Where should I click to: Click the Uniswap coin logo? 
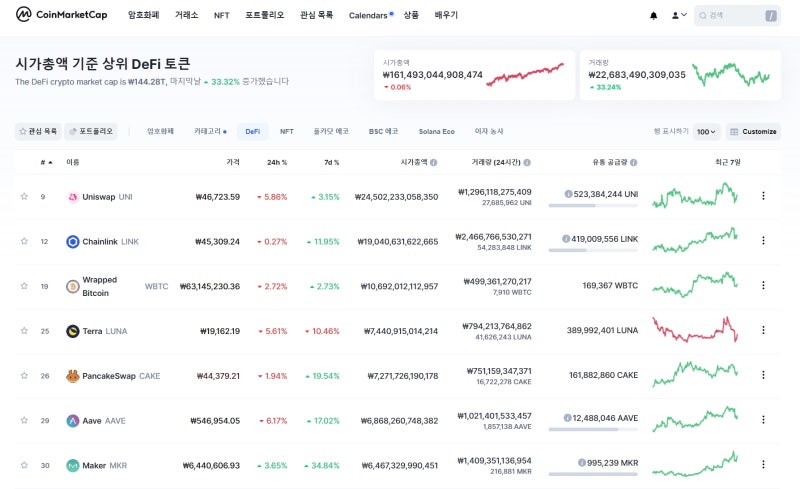click(x=73, y=197)
